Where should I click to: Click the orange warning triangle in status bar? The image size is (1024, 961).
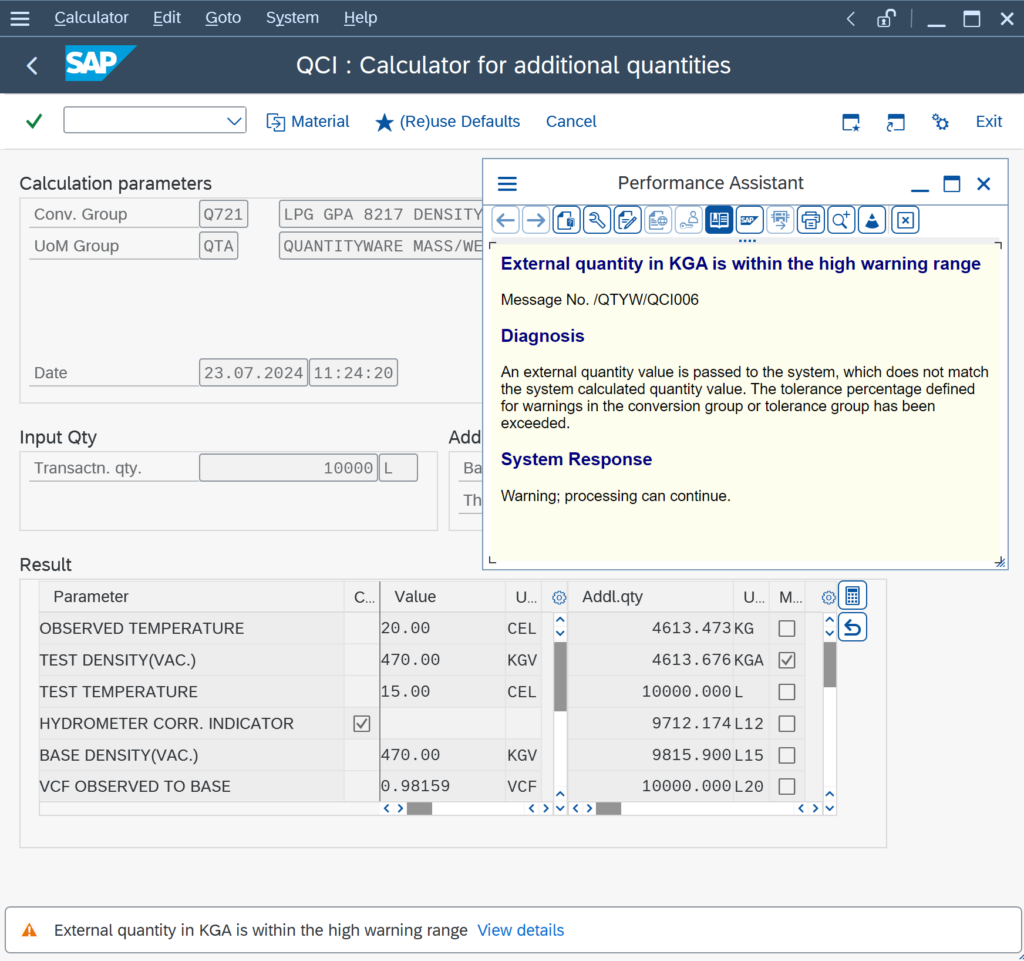coord(29,930)
